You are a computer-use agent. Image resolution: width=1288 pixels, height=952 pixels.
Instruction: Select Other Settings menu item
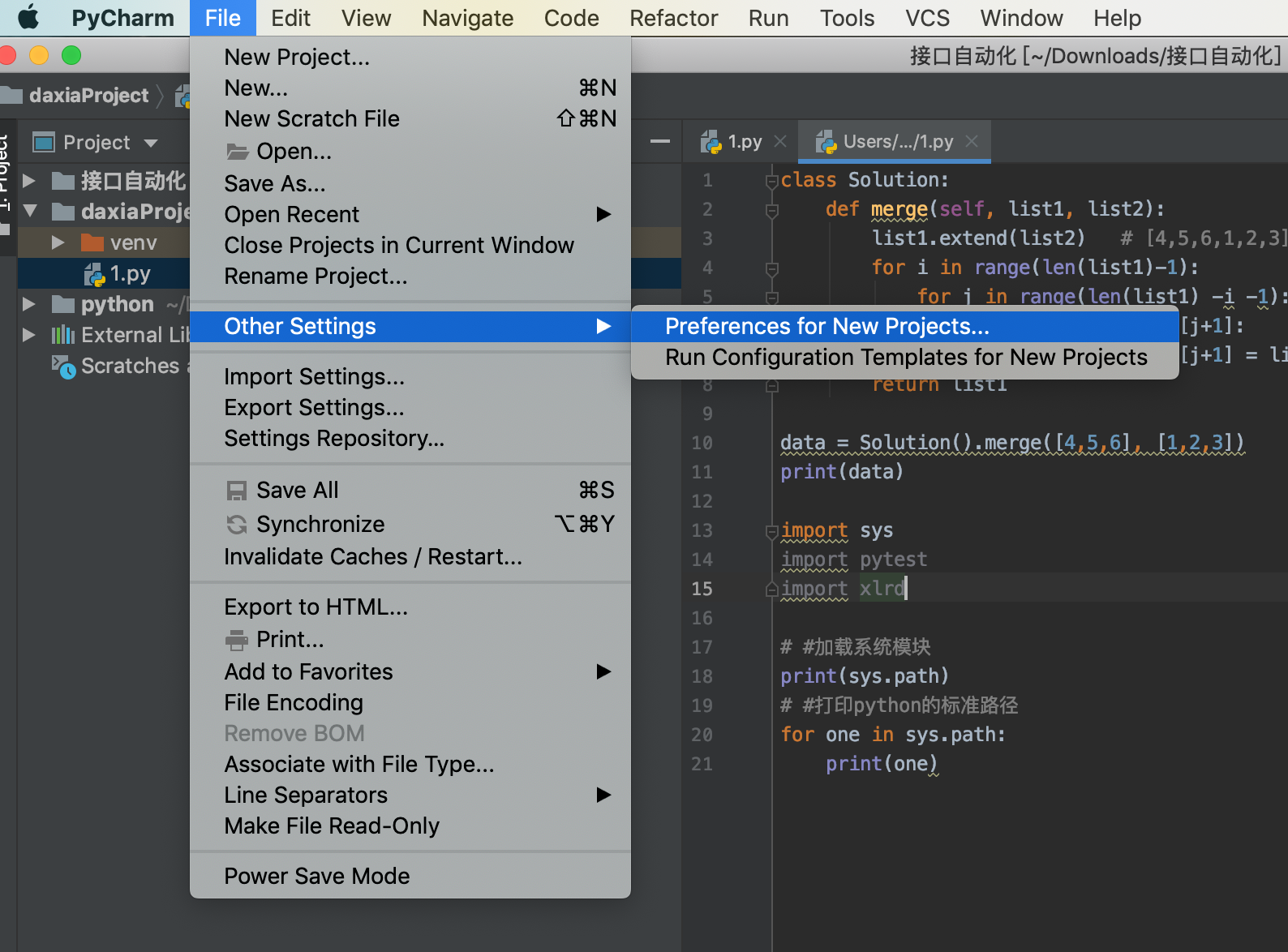410,327
